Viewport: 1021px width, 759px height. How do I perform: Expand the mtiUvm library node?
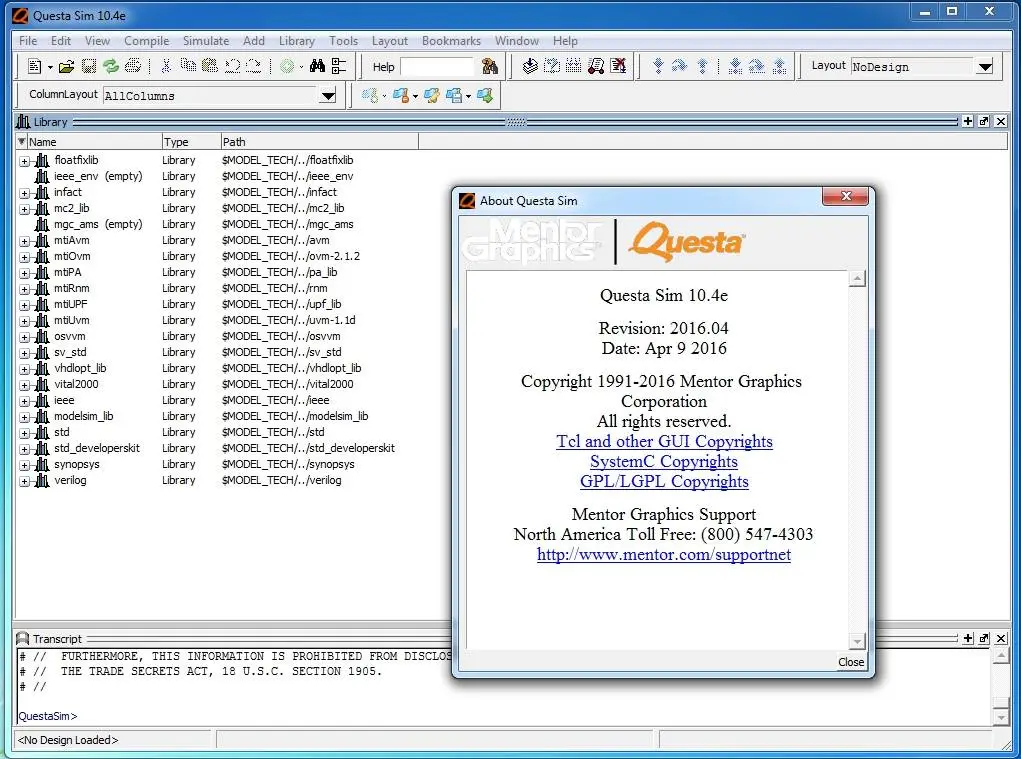pos(24,322)
